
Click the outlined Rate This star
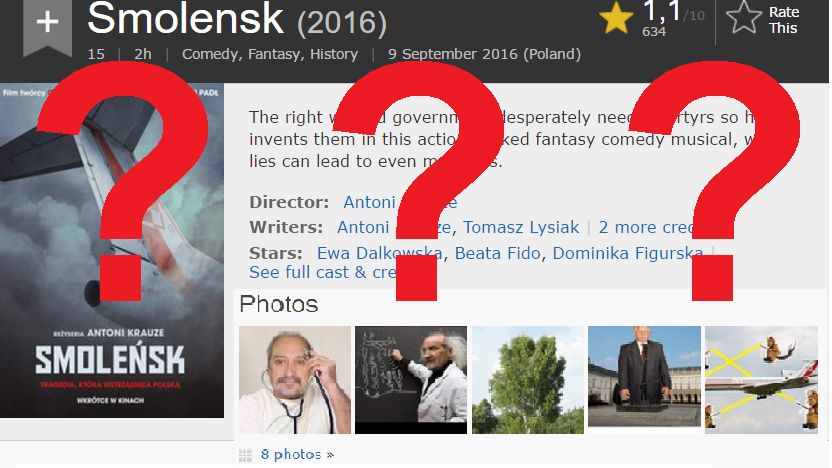pyautogui.click(x=743, y=18)
